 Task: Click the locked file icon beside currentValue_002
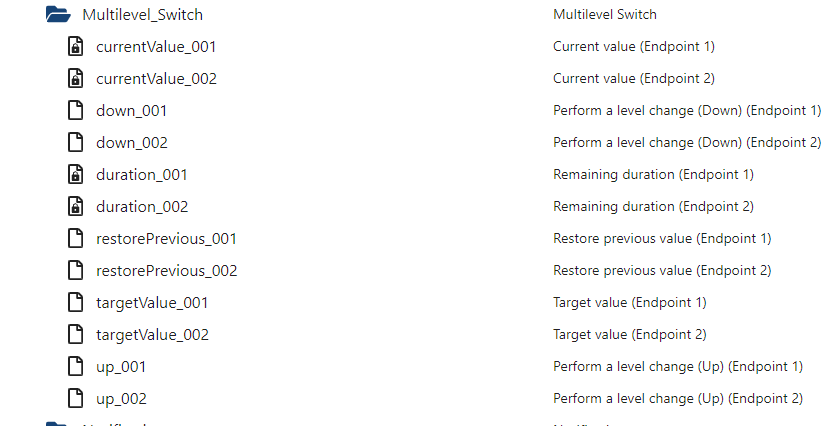pyautogui.click(x=74, y=78)
